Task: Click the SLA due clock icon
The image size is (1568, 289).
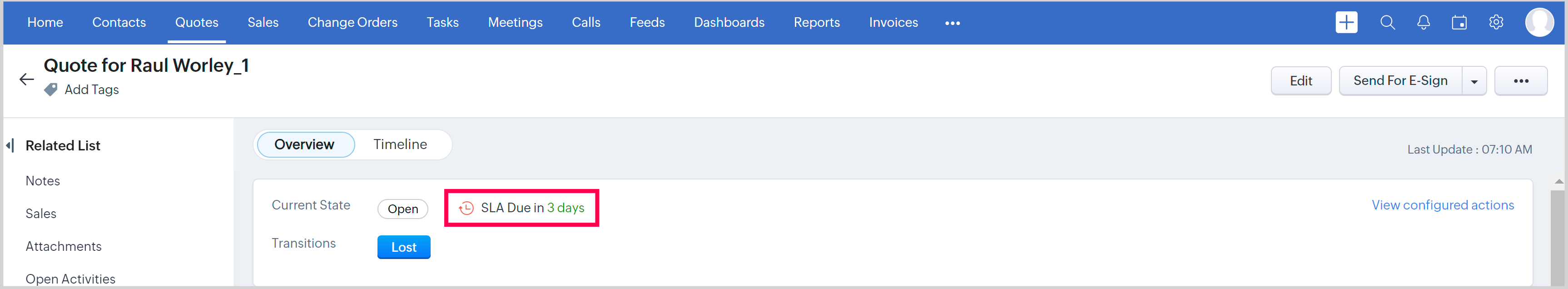Action: 466,208
